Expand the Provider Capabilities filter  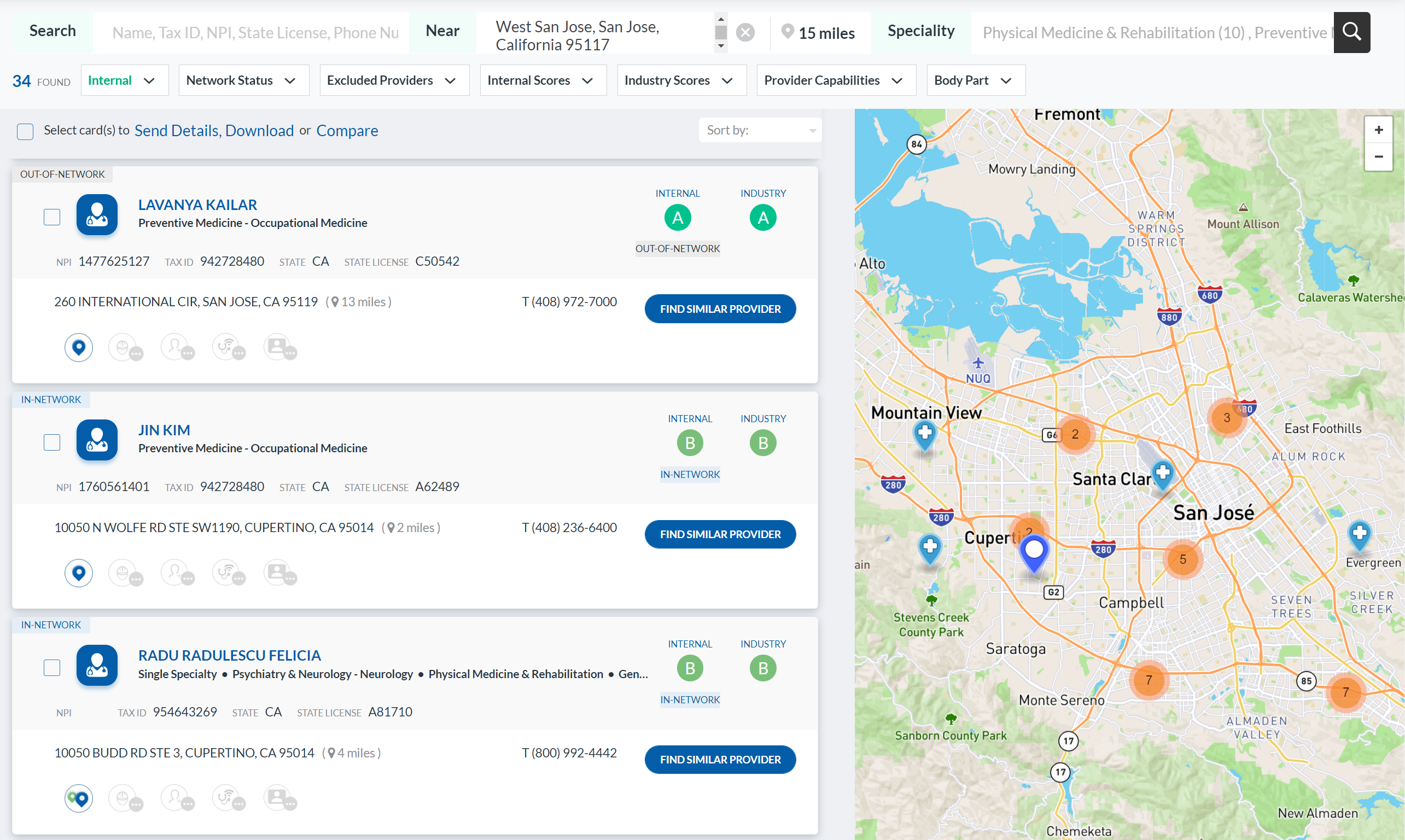coord(836,80)
